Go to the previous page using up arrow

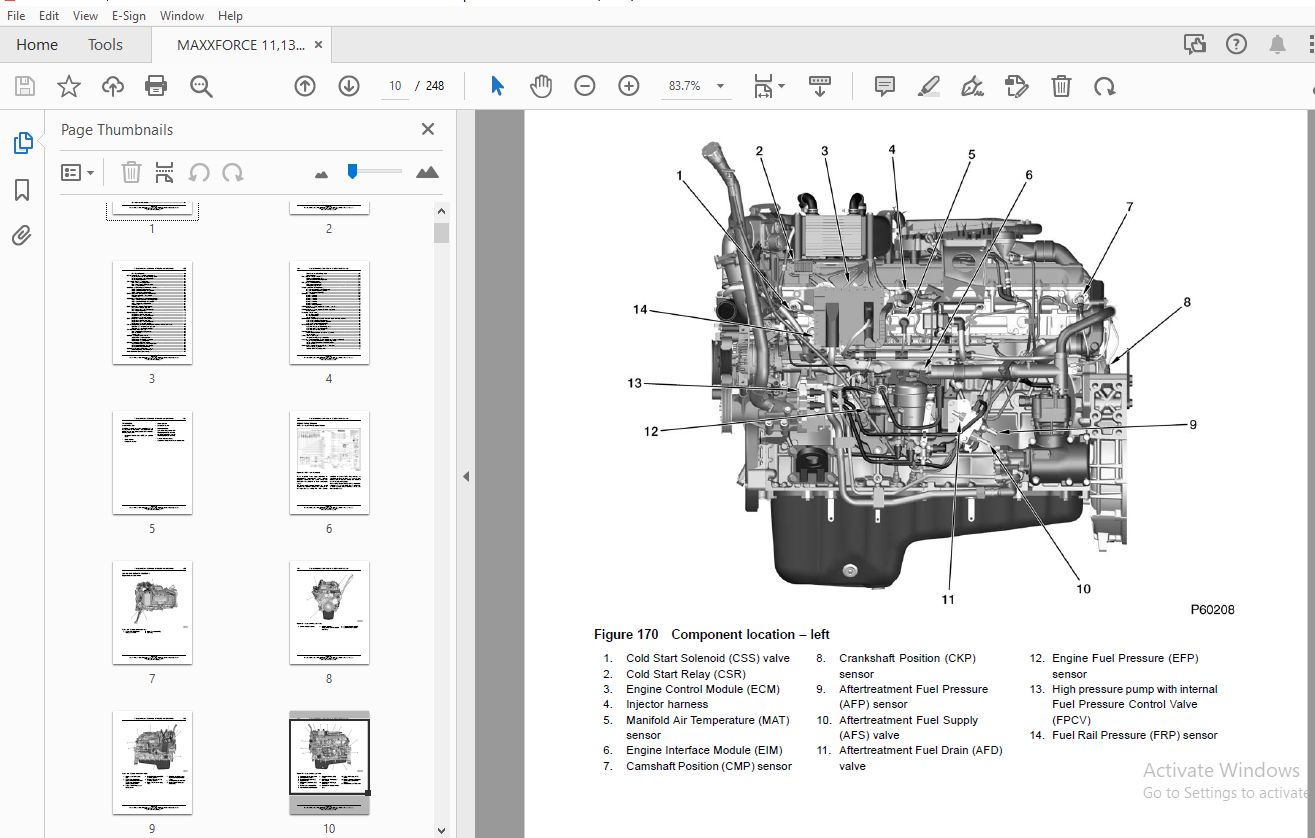click(x=305, y=86)
